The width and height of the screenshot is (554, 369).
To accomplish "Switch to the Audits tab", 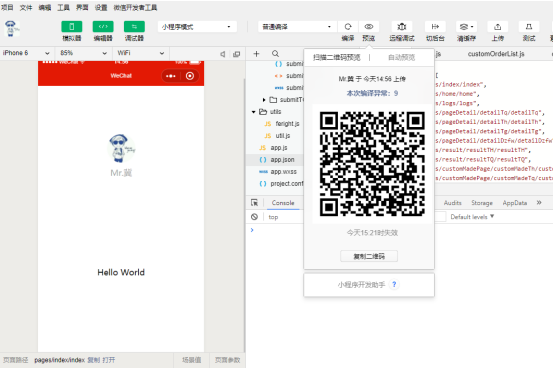I will [452, 203].
